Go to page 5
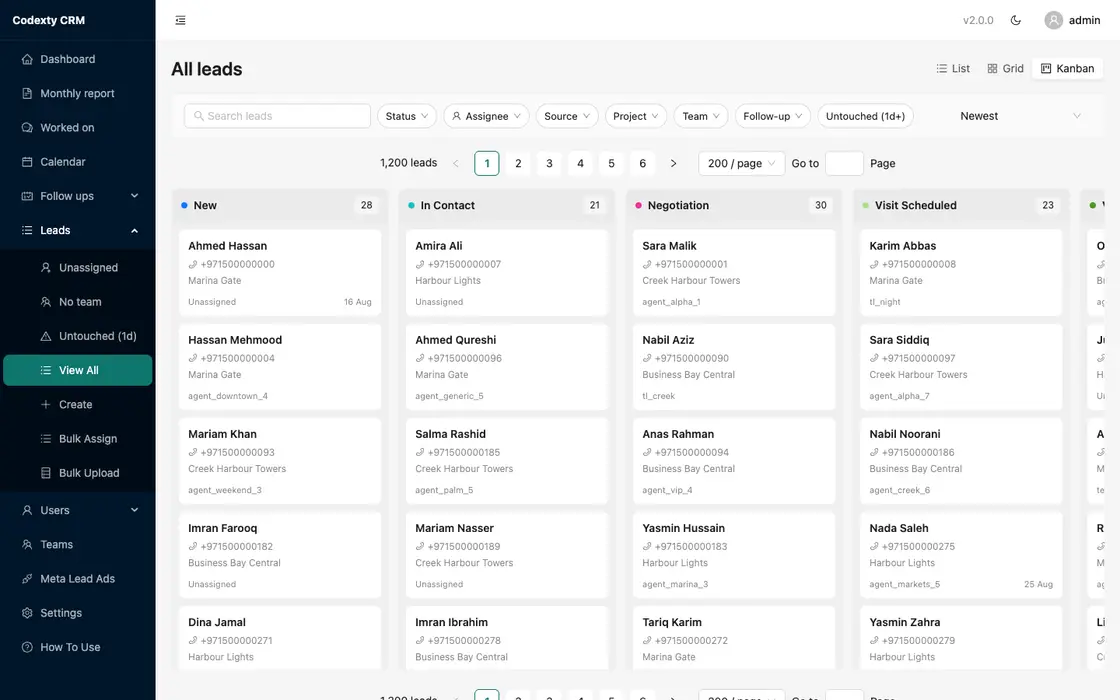Viewport: 1120px width, 700px height. click(611, 164)
